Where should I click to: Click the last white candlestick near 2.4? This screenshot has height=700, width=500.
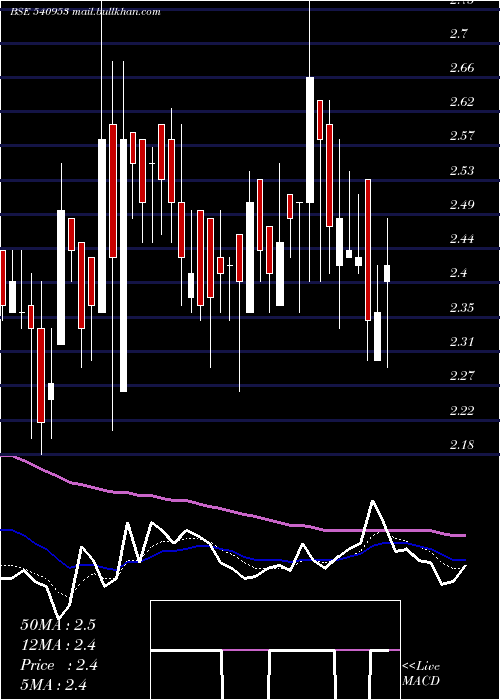click(x=387, y=273)
